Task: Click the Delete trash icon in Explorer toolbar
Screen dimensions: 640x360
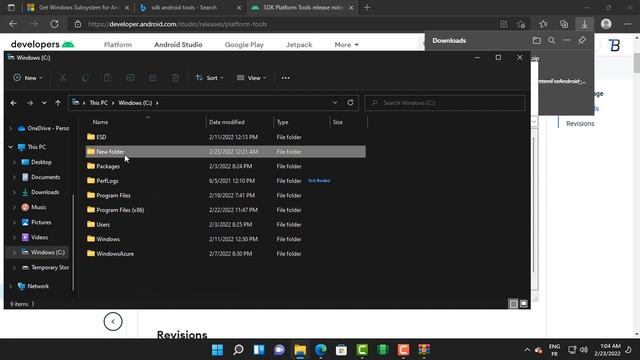Action: (x=175, y=78)
